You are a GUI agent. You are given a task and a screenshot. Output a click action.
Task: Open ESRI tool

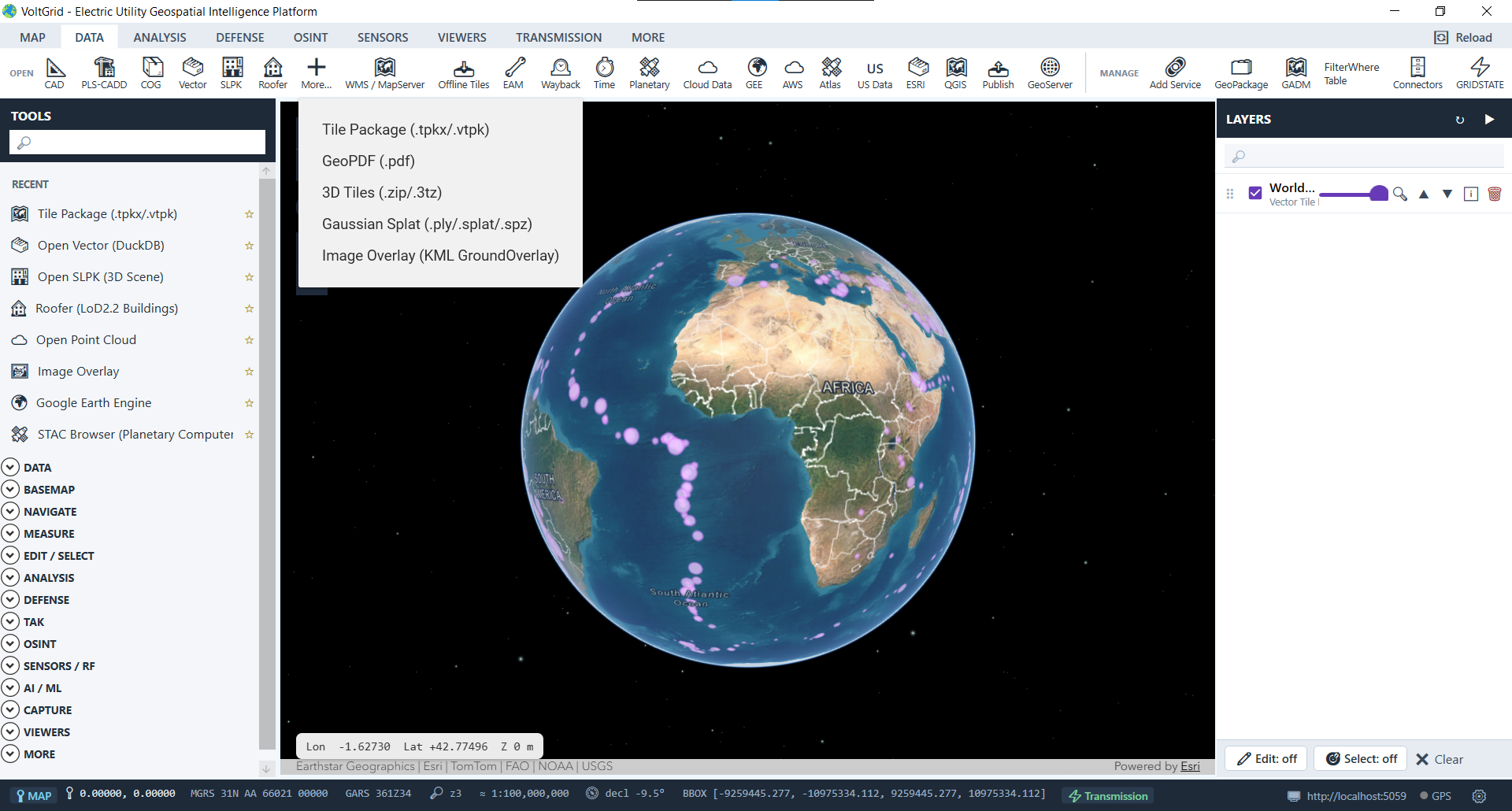coord(916,73)
